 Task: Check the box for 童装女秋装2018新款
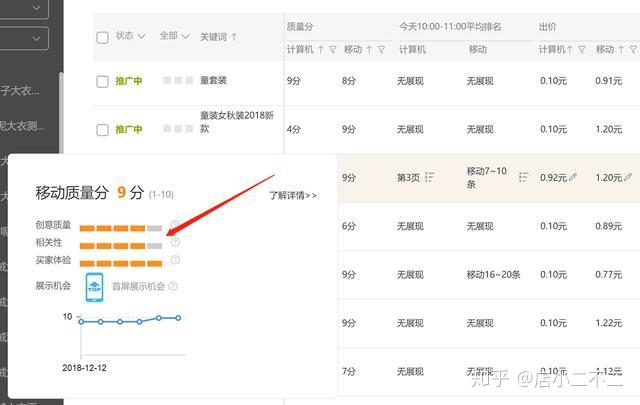[x=102, y=130]
